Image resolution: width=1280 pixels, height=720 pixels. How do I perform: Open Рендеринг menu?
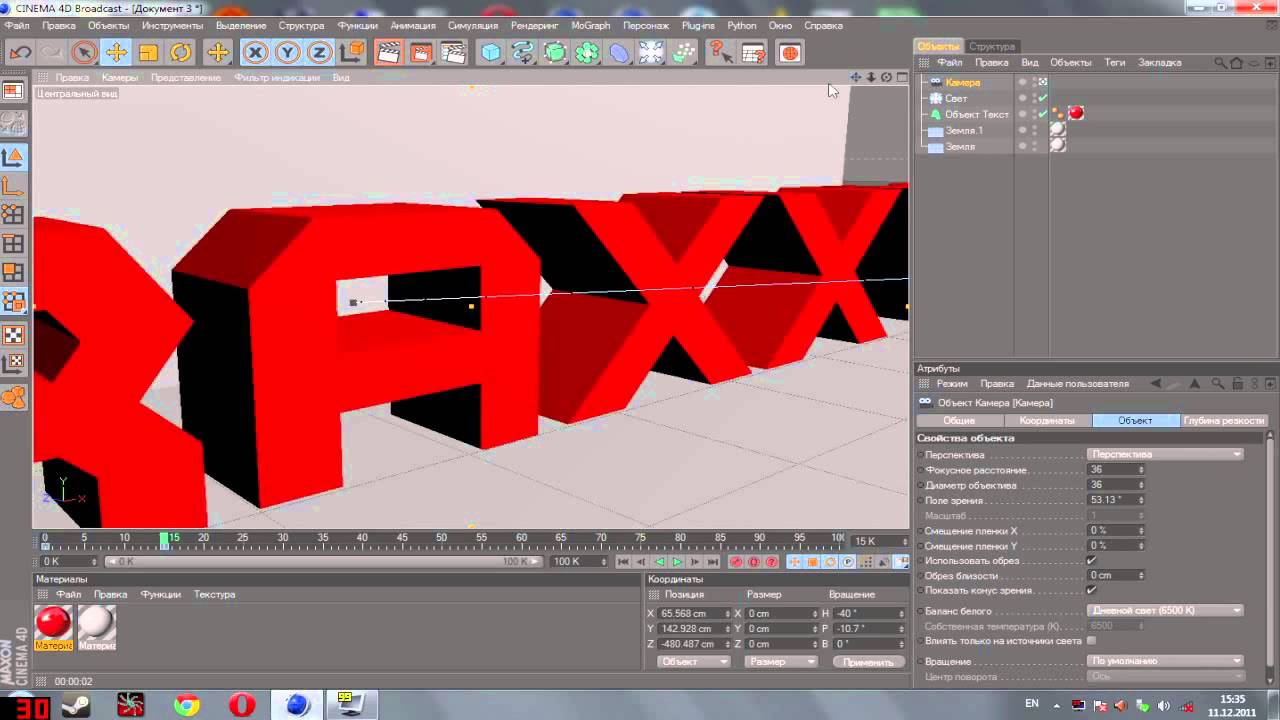[x=534, y=25]
